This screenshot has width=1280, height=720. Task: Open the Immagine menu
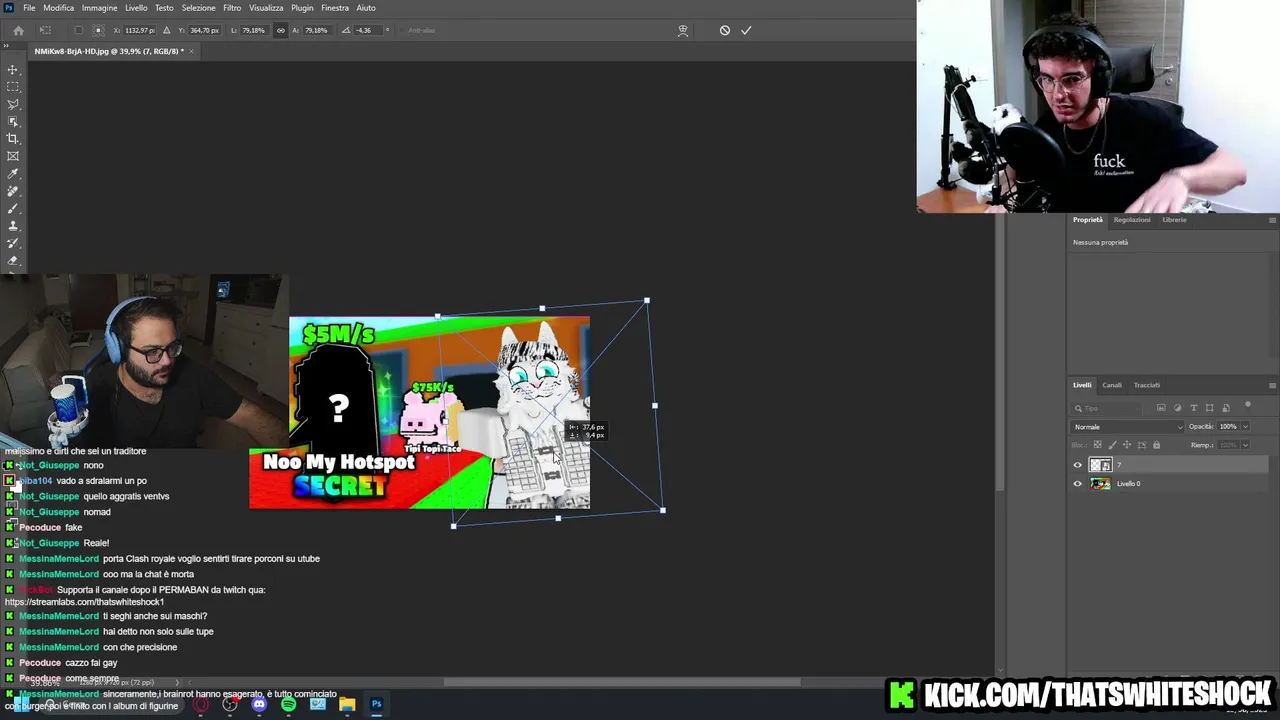(x=99, y=8)
